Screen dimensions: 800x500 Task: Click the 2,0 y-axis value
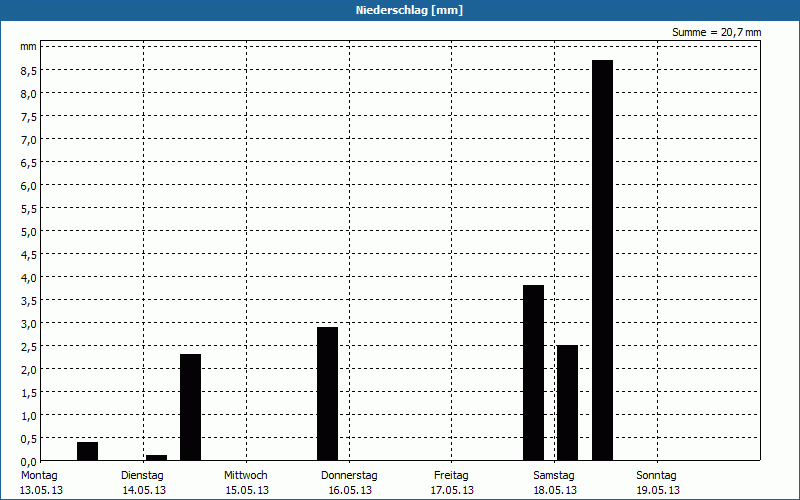pos(29,369)
